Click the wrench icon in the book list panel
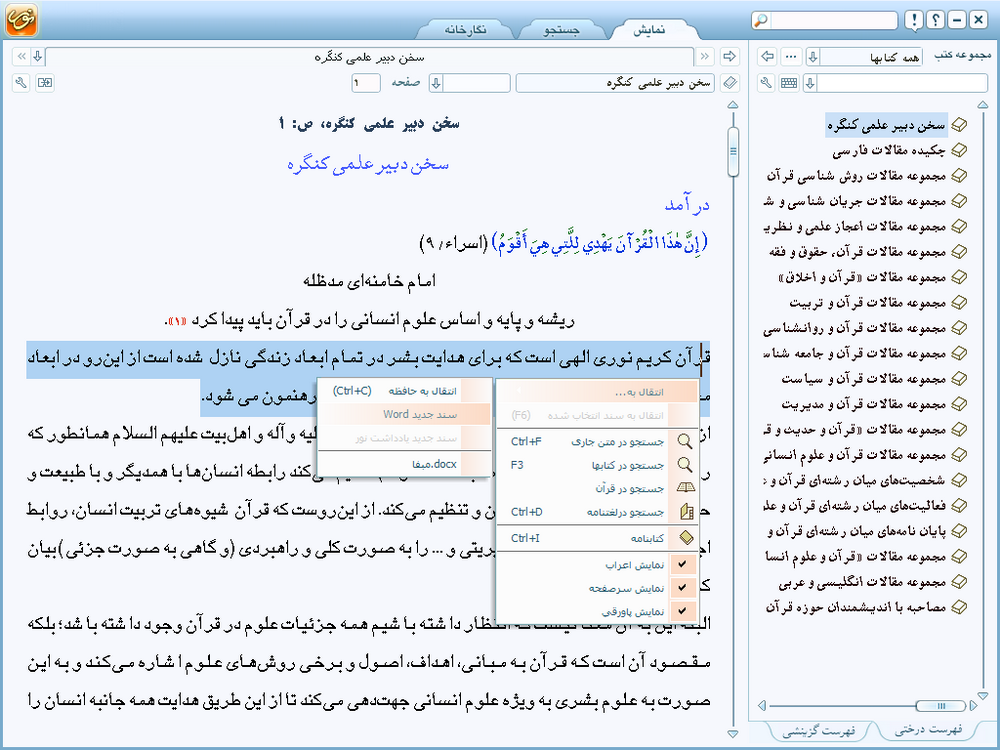1000x750 pixels. click(767, 83)
